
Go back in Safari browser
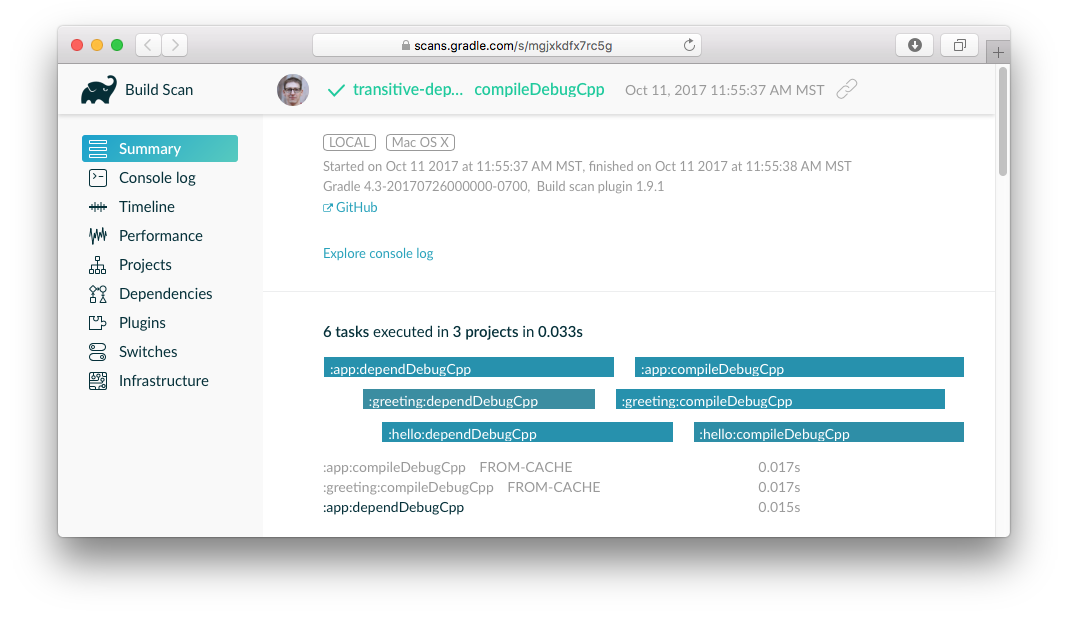tap(148, 45)
